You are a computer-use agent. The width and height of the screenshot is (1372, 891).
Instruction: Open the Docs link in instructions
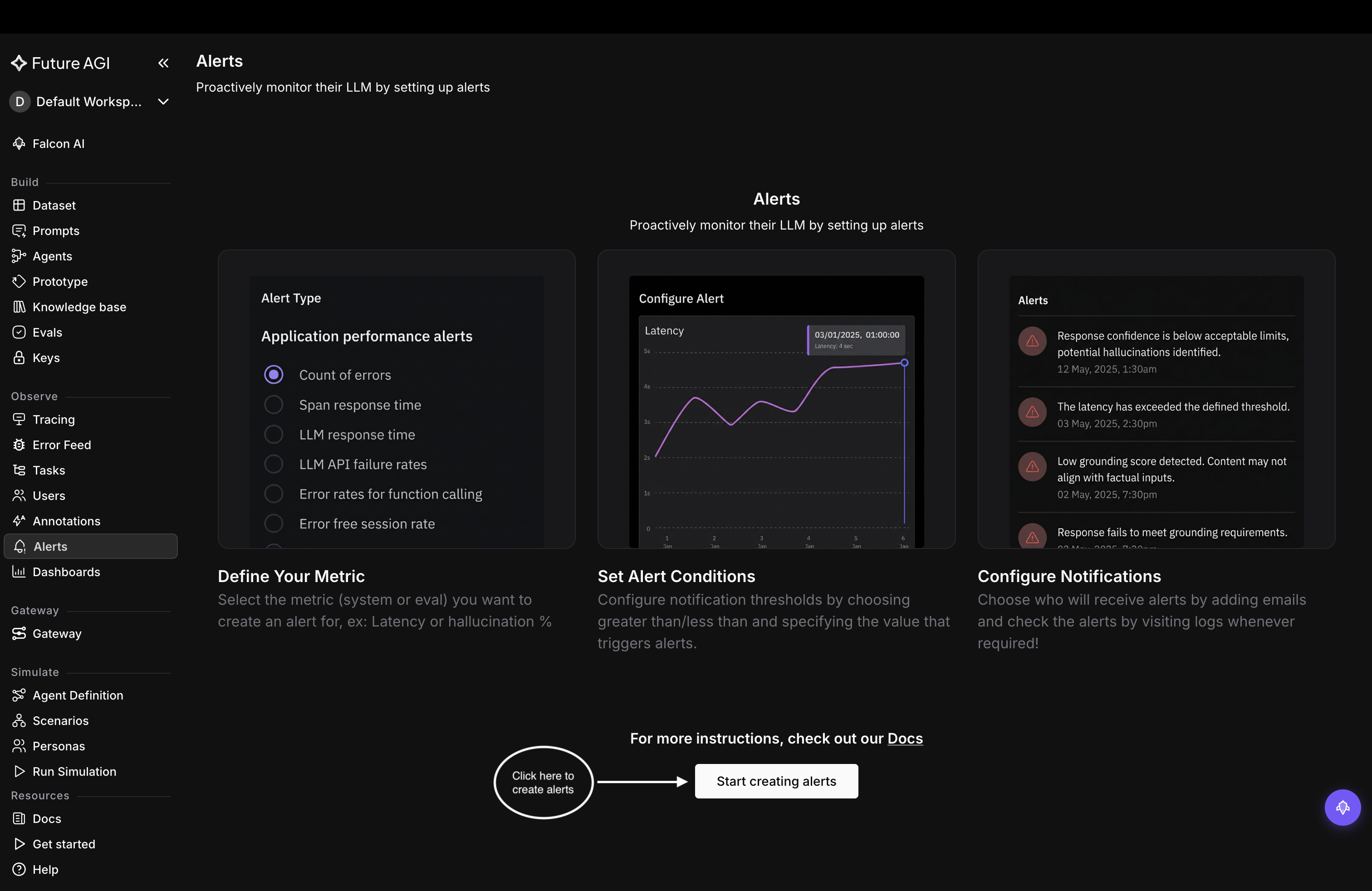point(905,738)
